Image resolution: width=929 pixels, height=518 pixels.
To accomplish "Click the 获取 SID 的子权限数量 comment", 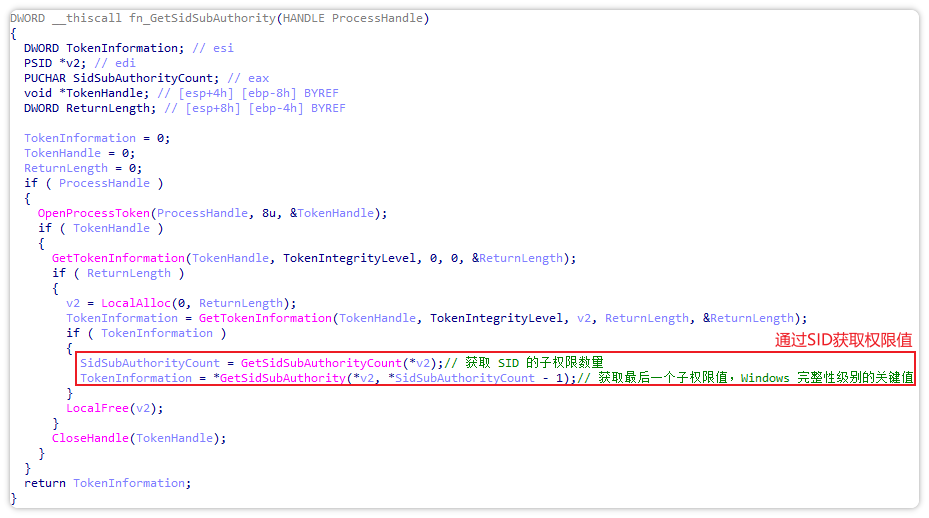I will click(534, 363).
